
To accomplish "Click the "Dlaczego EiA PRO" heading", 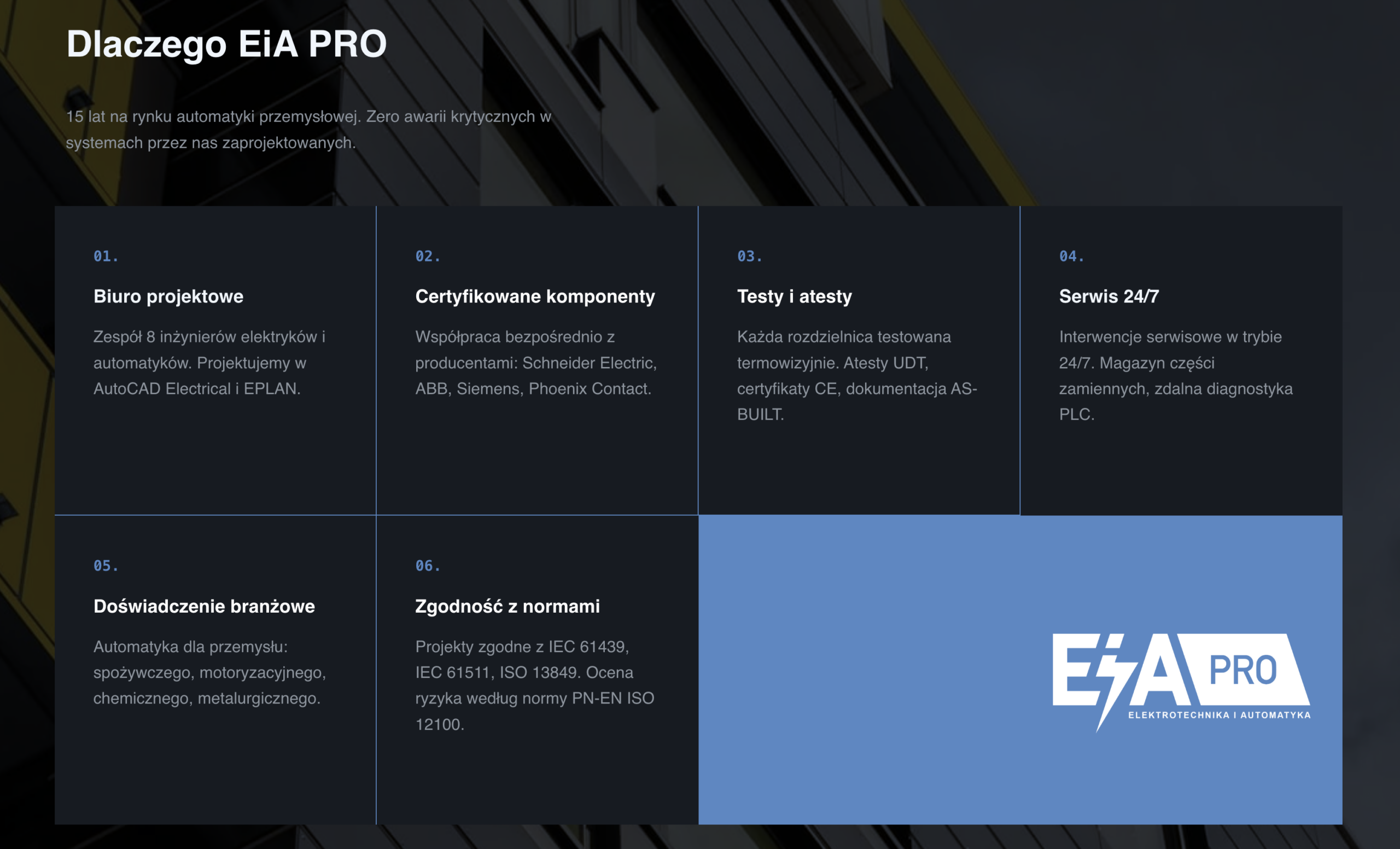I will 226,44.
